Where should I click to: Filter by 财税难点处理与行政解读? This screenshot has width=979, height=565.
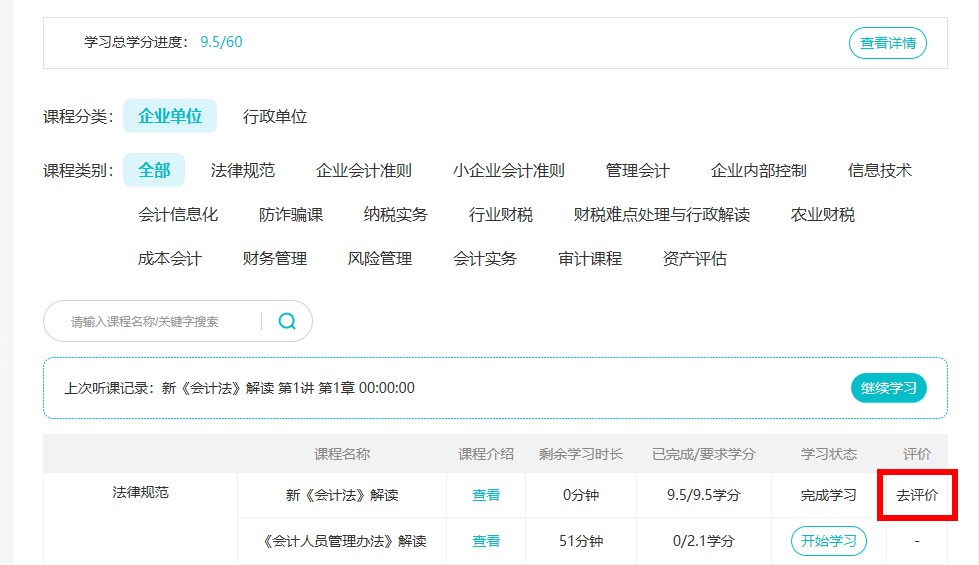point(661,214)
